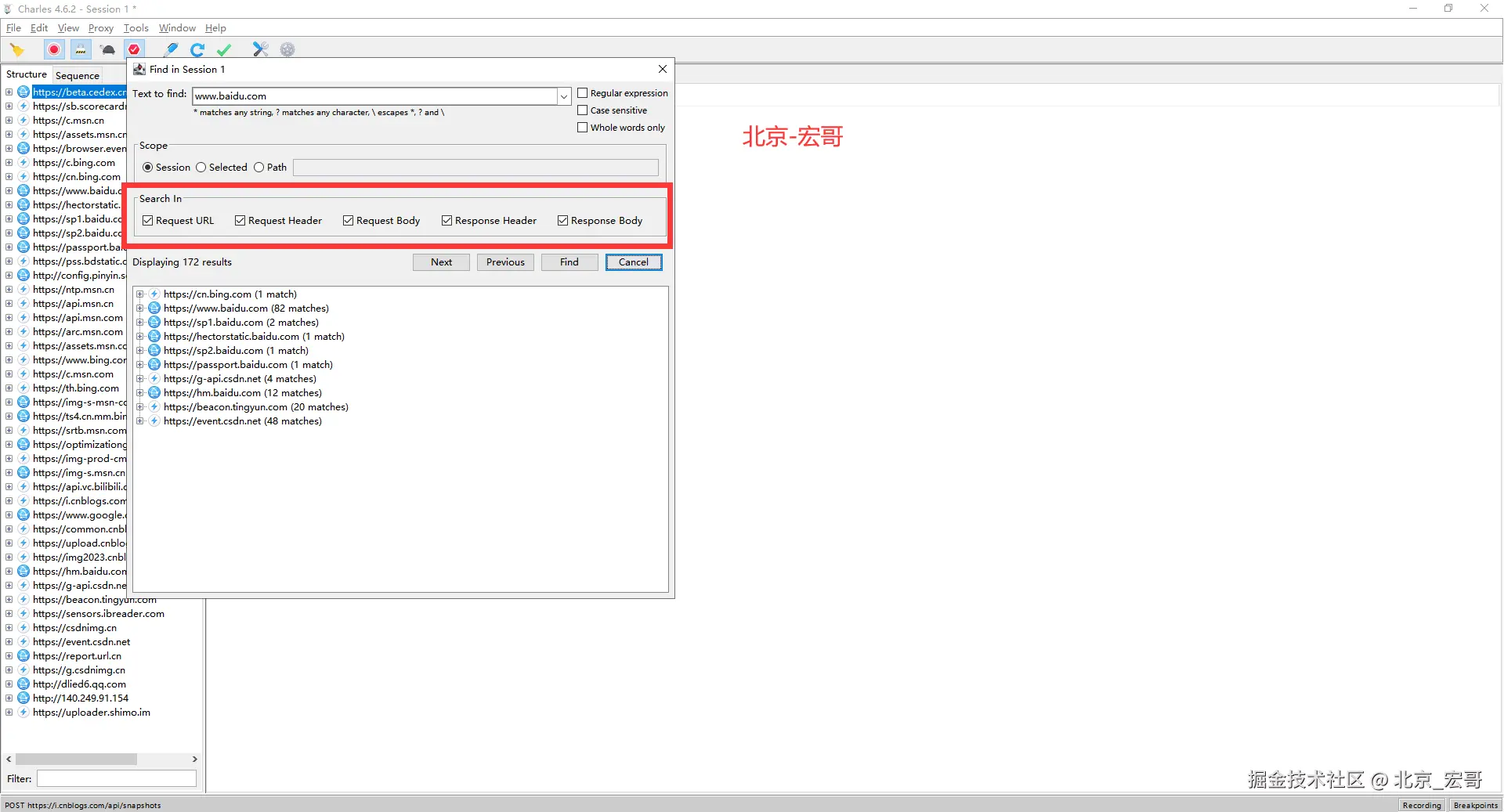Expand www.baidu.com (82 matches) result
This screenshot has width=1504, height=812.
tap(140, 309)
